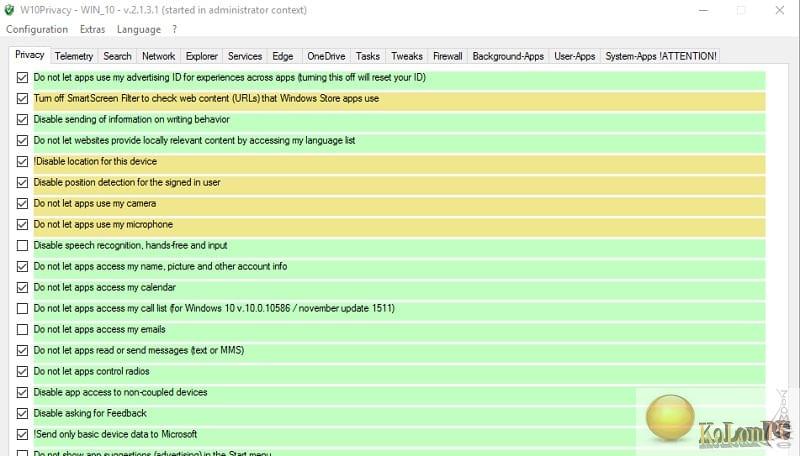Switch to the Edge tab
The width and height of the screenshot is (800, 456).
coord(283,56)
